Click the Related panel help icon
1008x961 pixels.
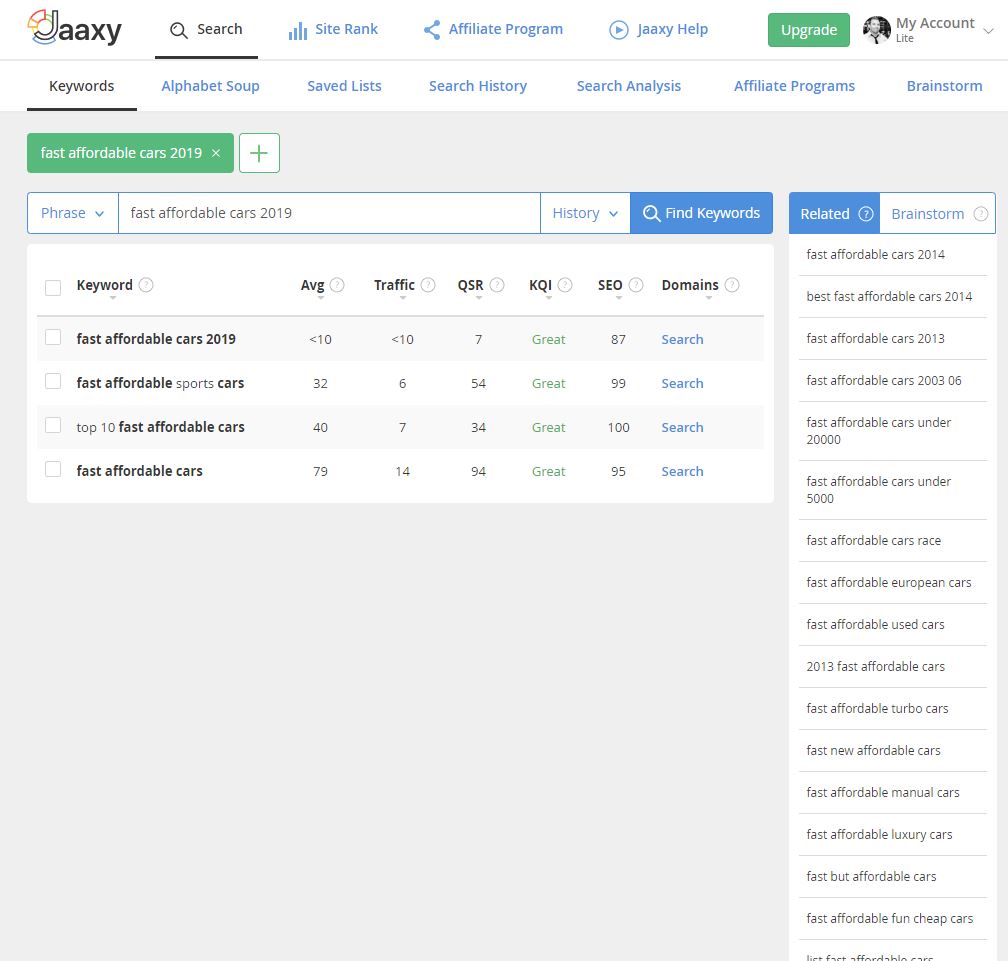click(866, 213)
